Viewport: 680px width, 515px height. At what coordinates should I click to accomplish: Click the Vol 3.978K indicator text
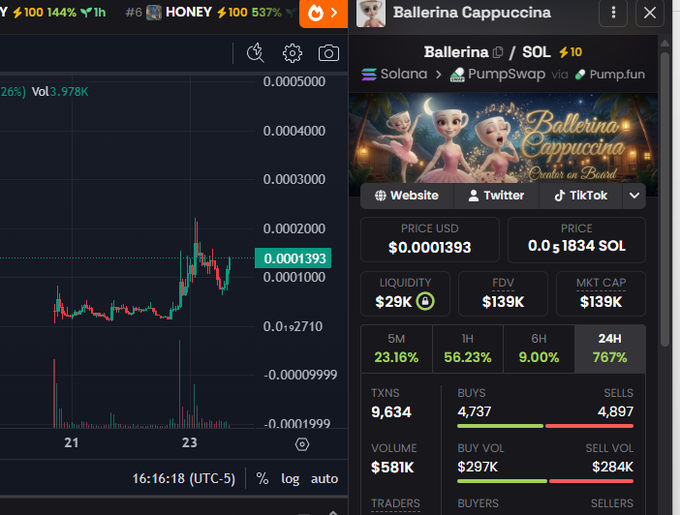pyautogui.click(x=60, y=91)
